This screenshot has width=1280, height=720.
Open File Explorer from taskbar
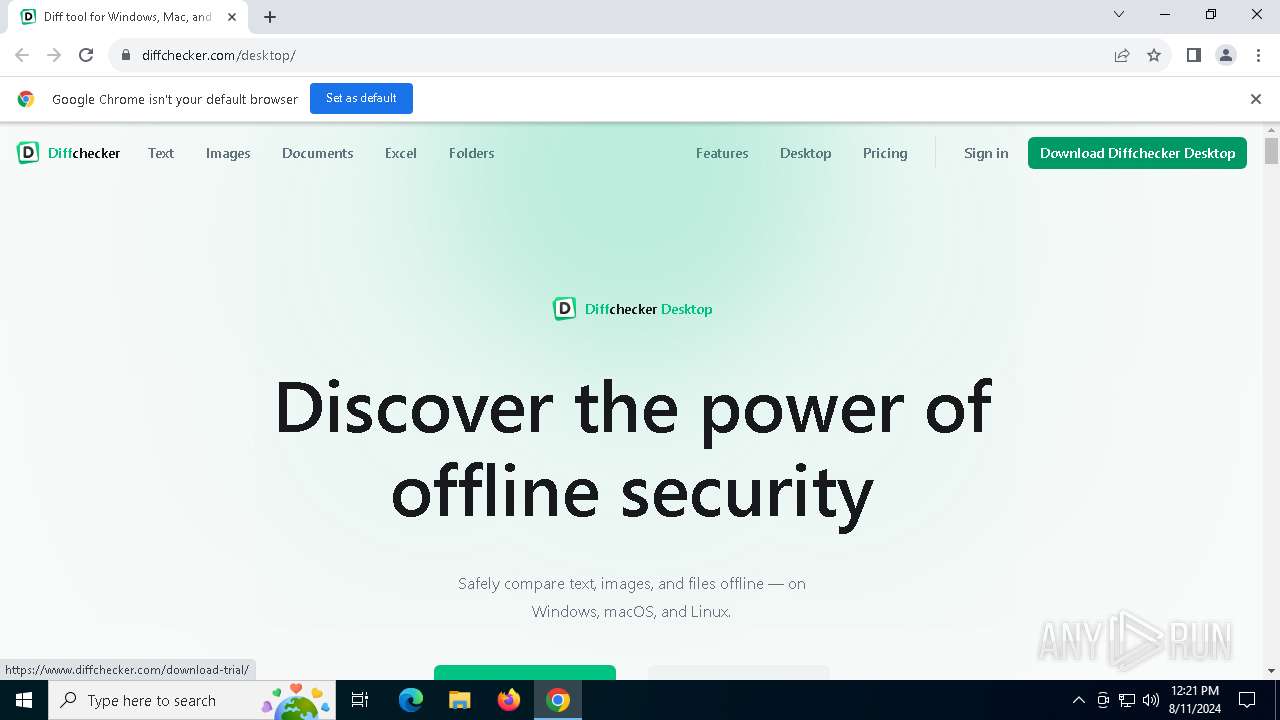(460, 700)
